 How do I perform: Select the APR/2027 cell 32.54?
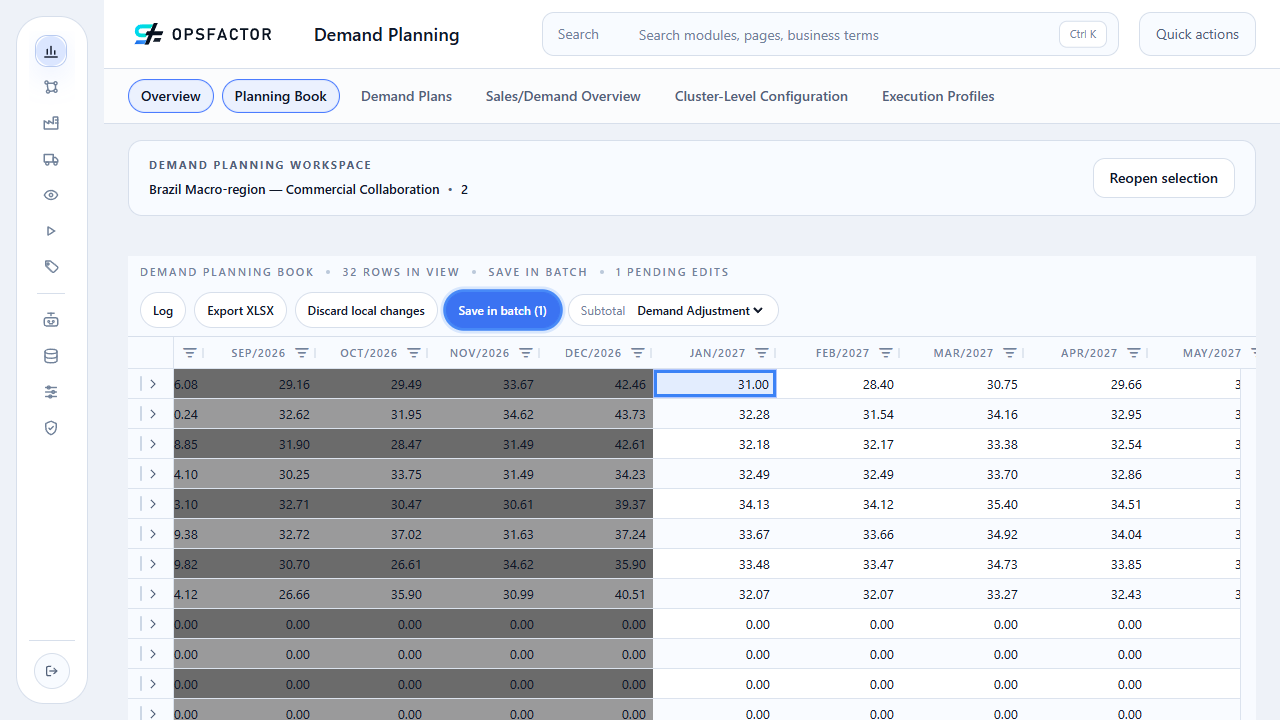[1087, 444]
